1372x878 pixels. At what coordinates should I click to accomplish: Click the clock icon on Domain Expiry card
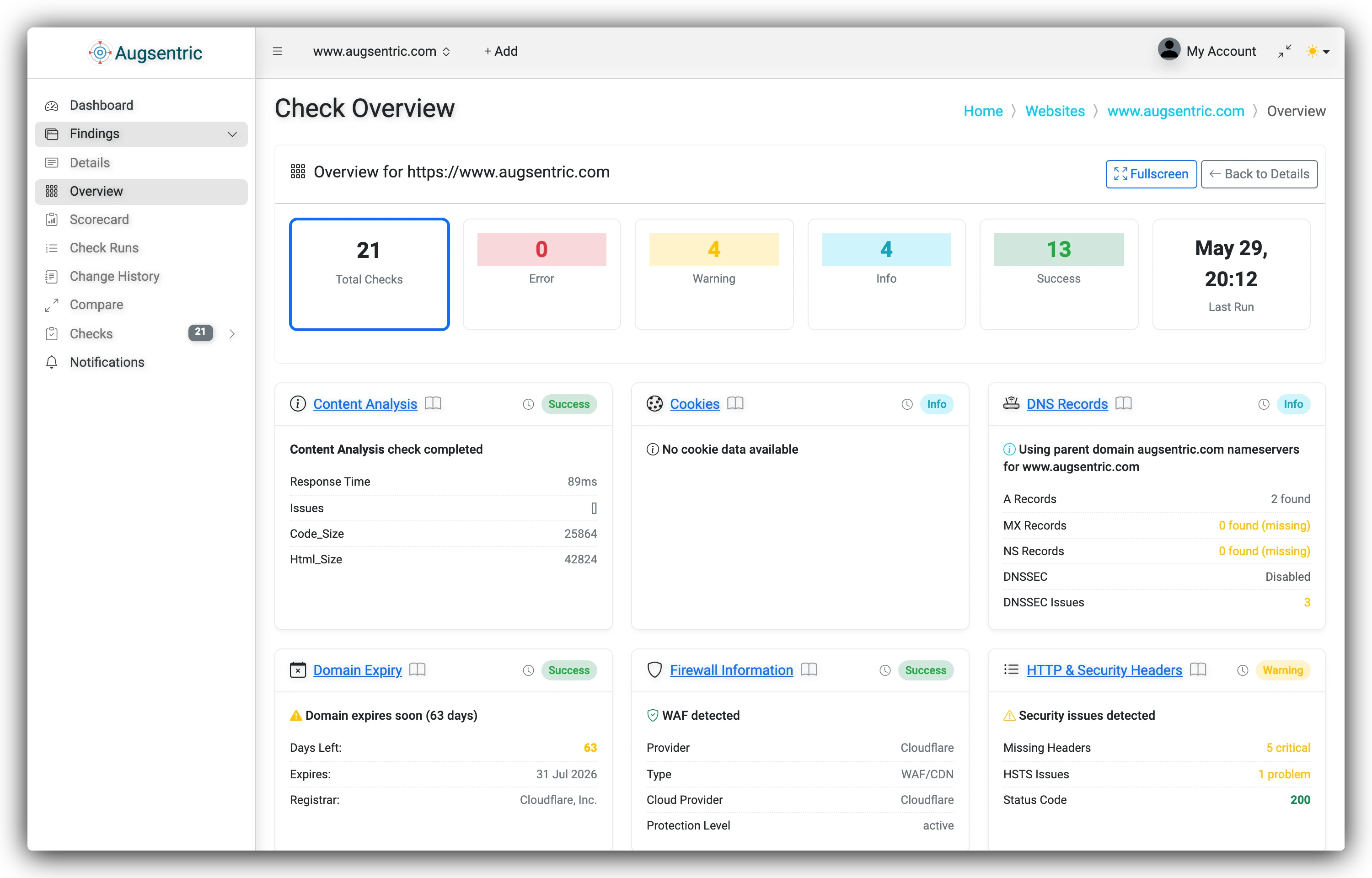click(528, 670)
